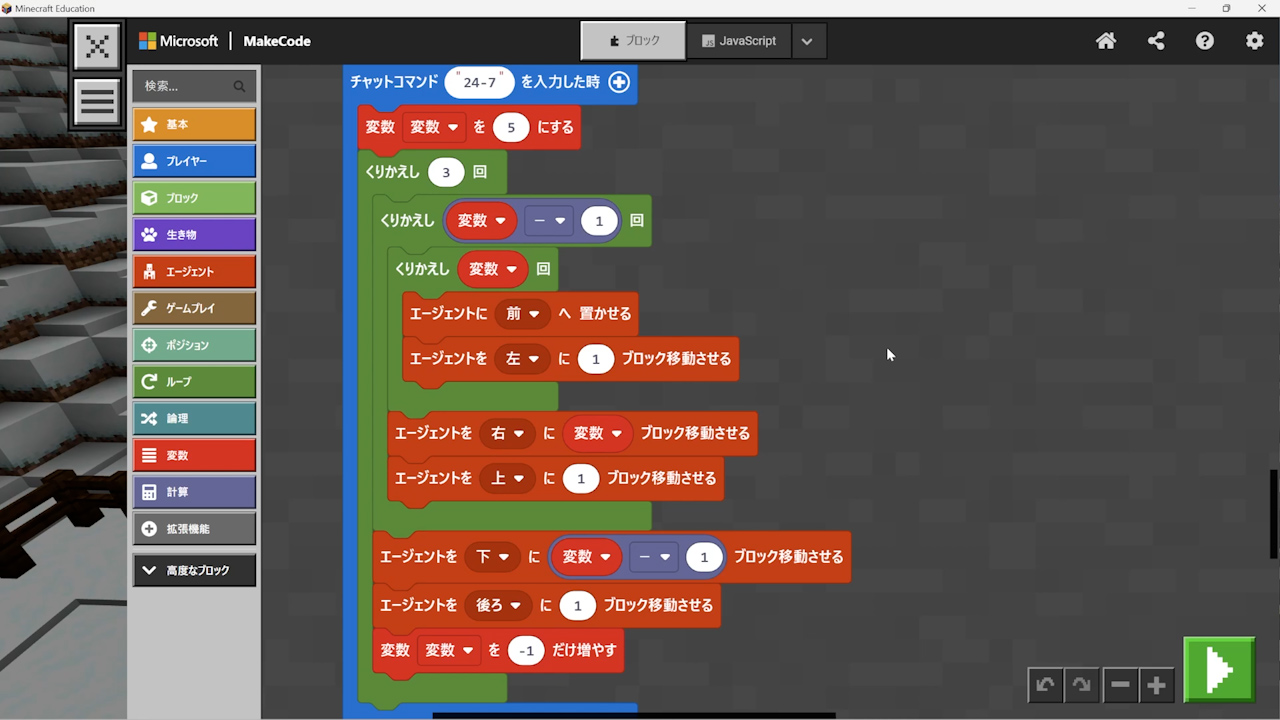Open the ループ block category
The width and height of the screenshot is (1280, 720).
pos(194,382)
